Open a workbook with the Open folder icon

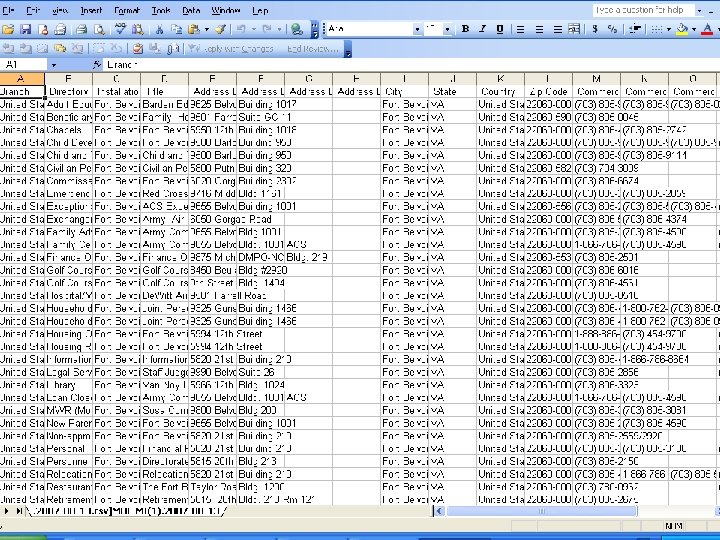[x=8, y=30]
